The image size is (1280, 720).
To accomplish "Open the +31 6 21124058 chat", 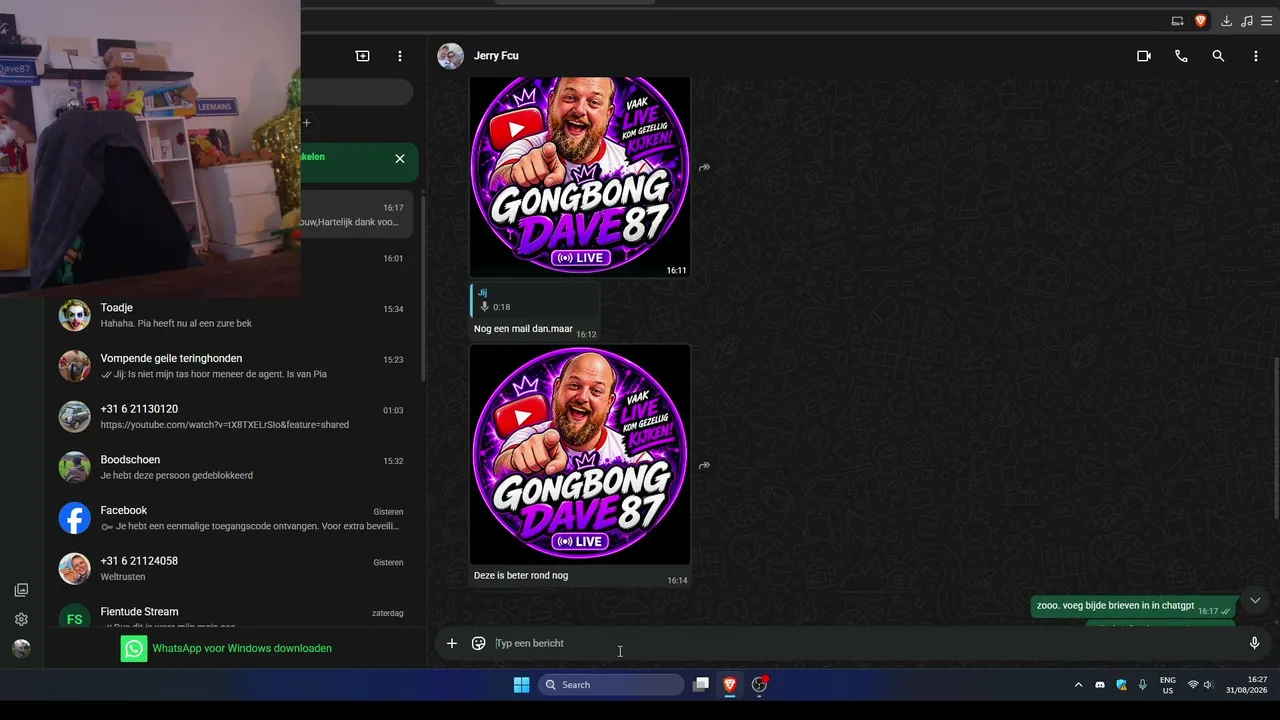I will click(x=236, y=569).
